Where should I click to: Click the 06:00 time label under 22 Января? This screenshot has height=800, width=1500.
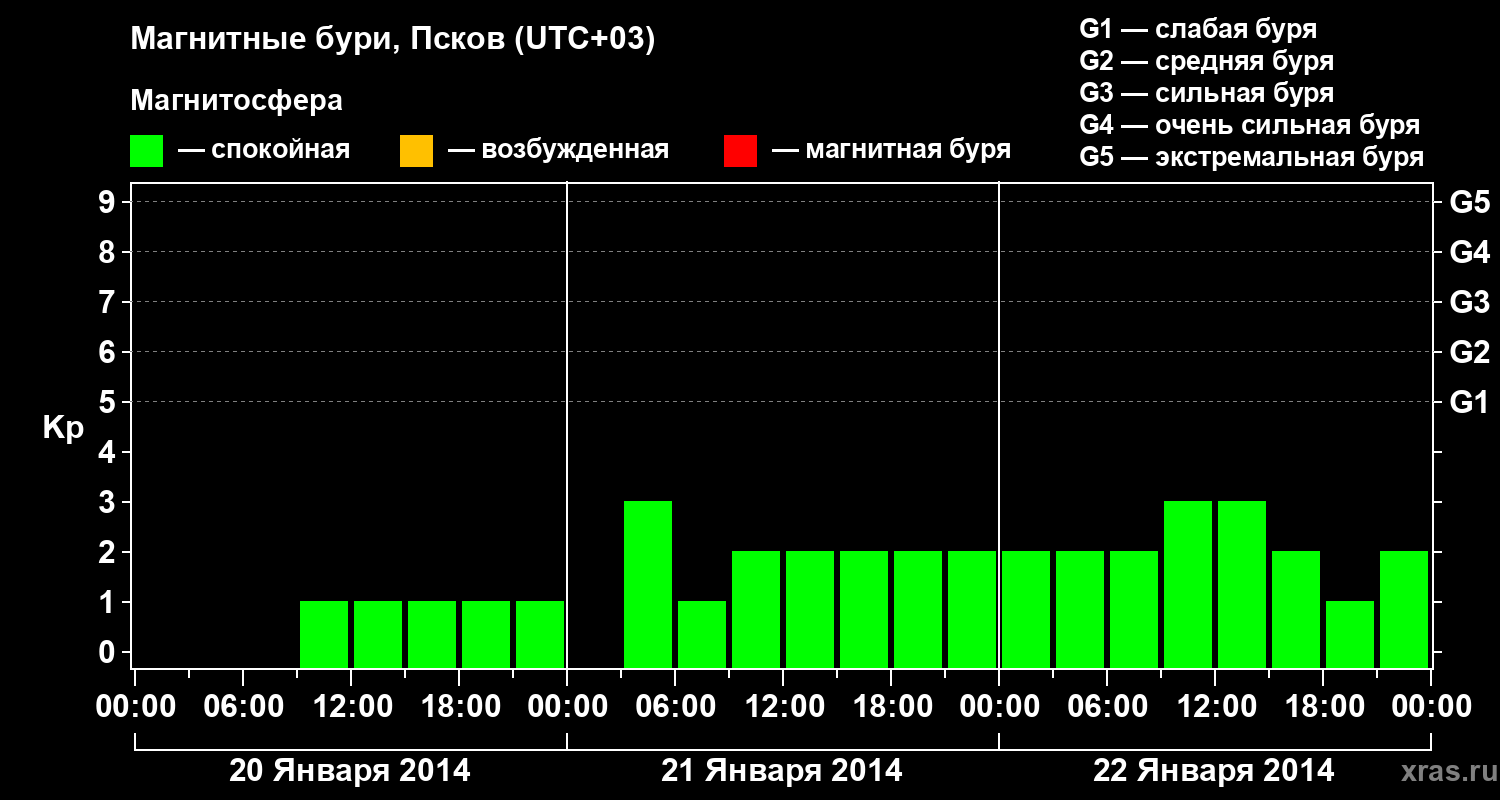point(1107,707)
